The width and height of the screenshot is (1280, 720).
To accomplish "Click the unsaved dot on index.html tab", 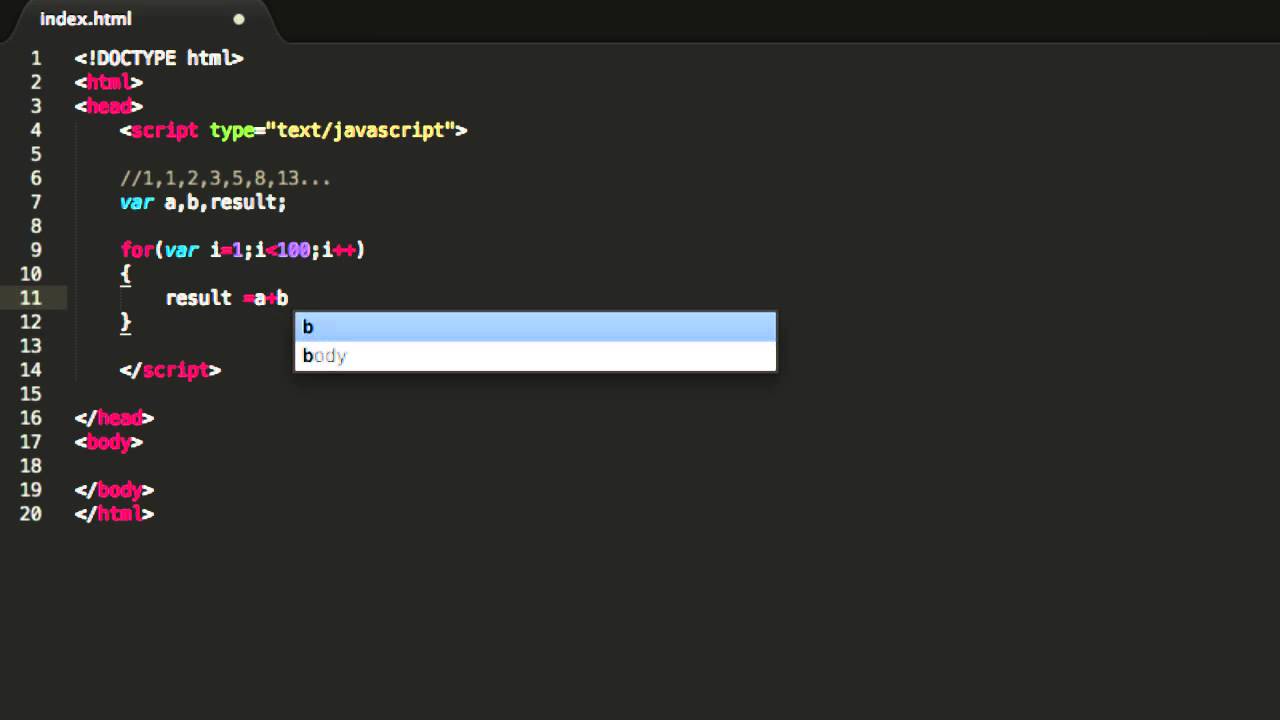I will (238, 19).
